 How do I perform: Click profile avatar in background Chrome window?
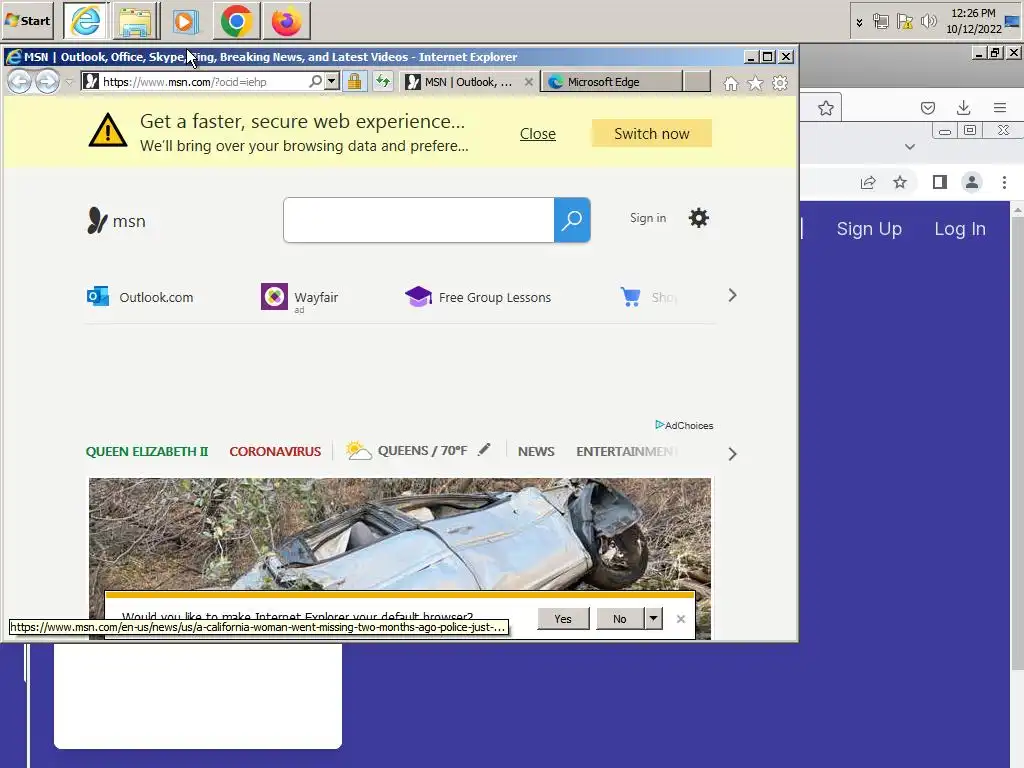pyautogui.click(x=972, y=182)
